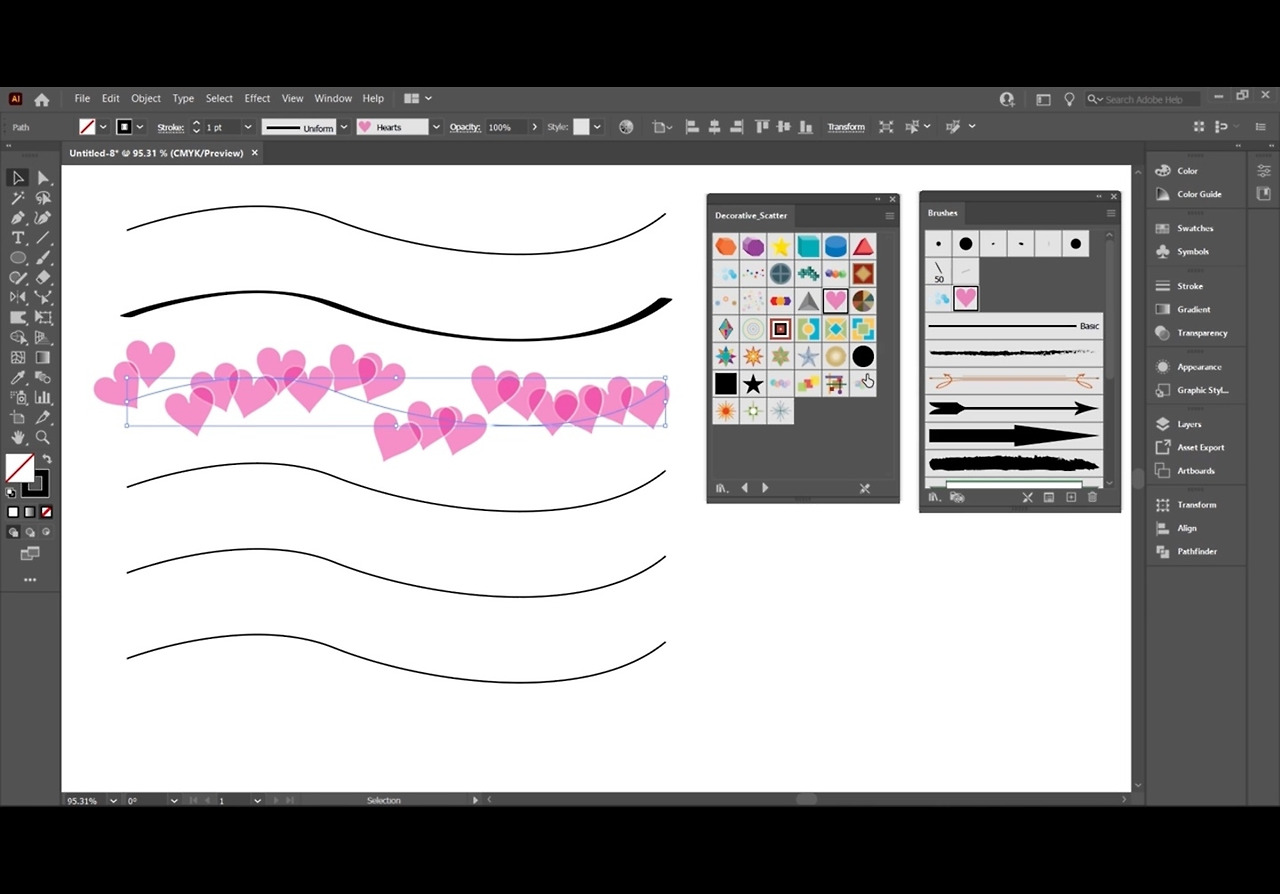Set toolbar mode to Gradient
Image resolution: width=1280 pixels, height=894 pixels.
click(x=30, y=512)
